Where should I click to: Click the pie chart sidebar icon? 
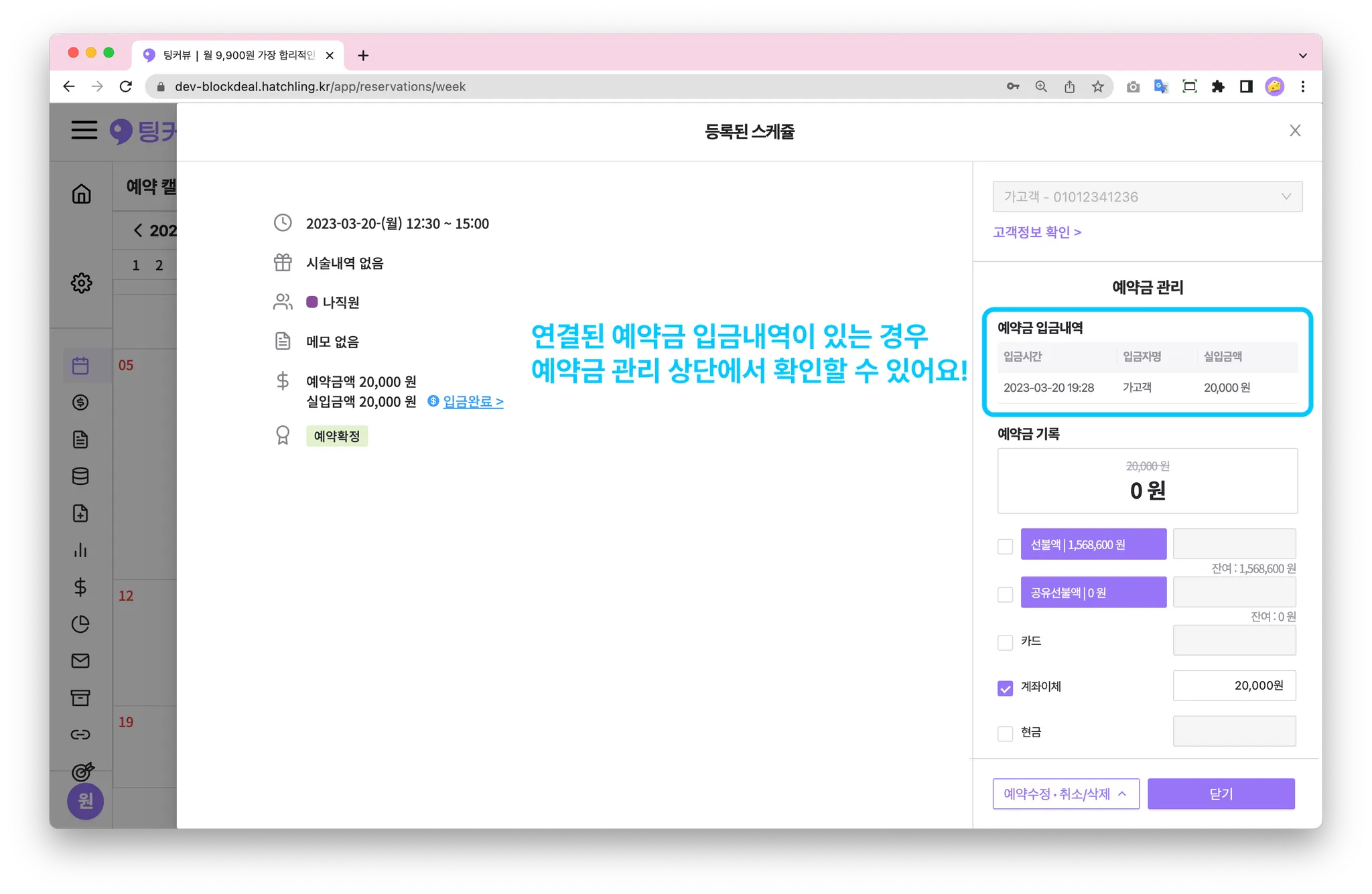[x=80, y=624]
